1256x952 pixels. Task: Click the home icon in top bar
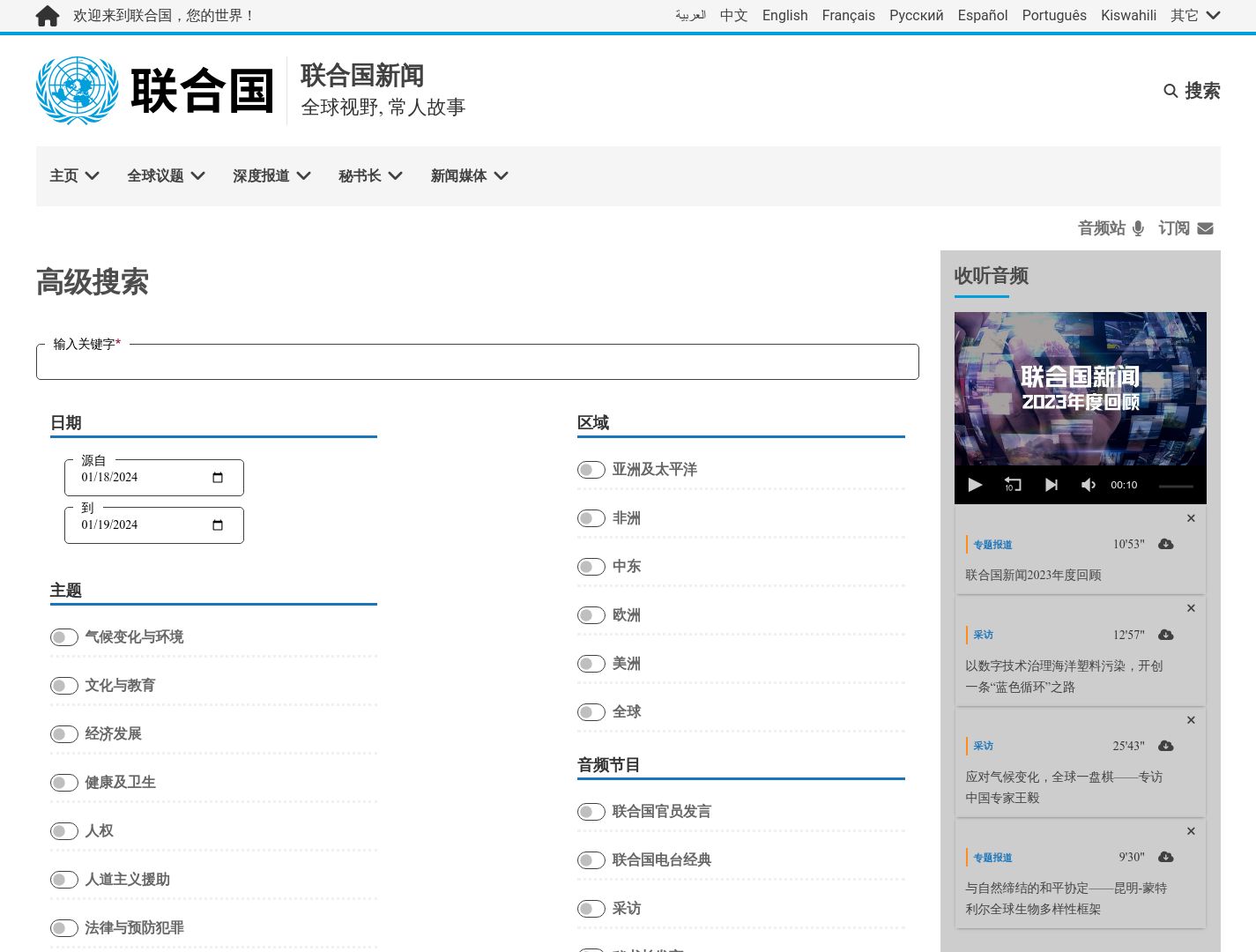48,16
